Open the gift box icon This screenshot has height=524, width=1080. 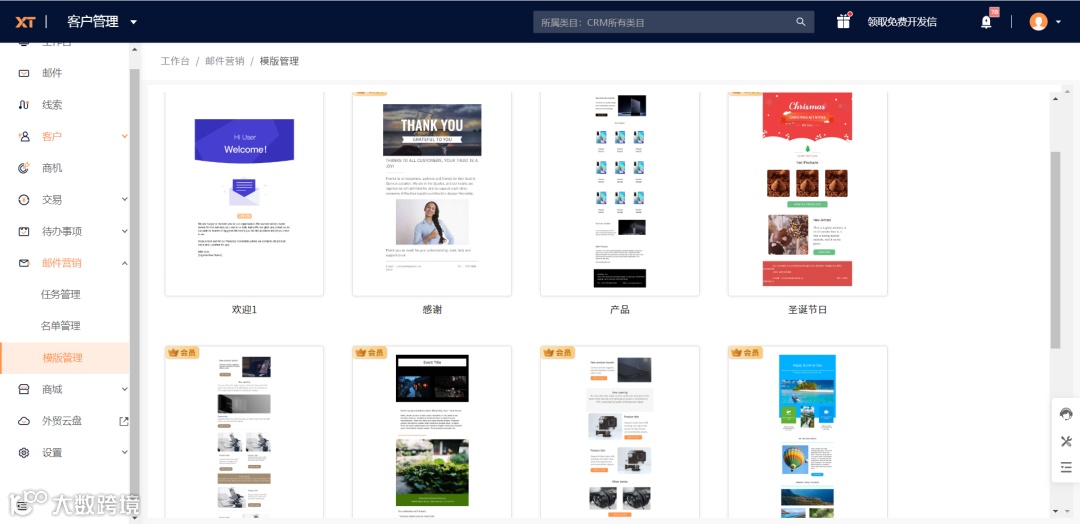pos(844,21)
